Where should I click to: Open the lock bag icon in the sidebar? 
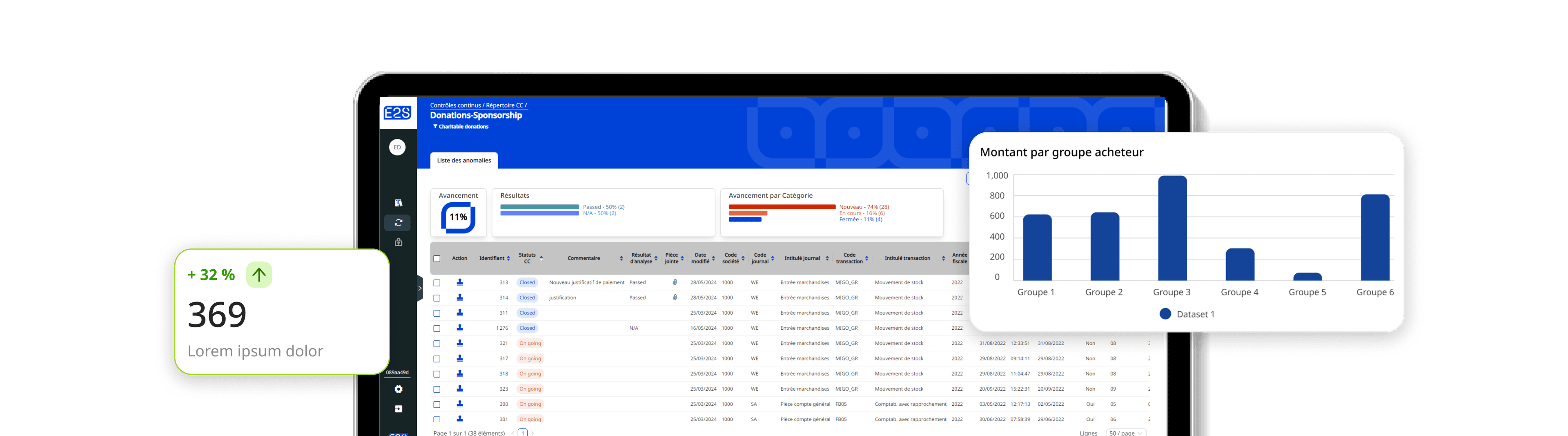click(398, 242)
